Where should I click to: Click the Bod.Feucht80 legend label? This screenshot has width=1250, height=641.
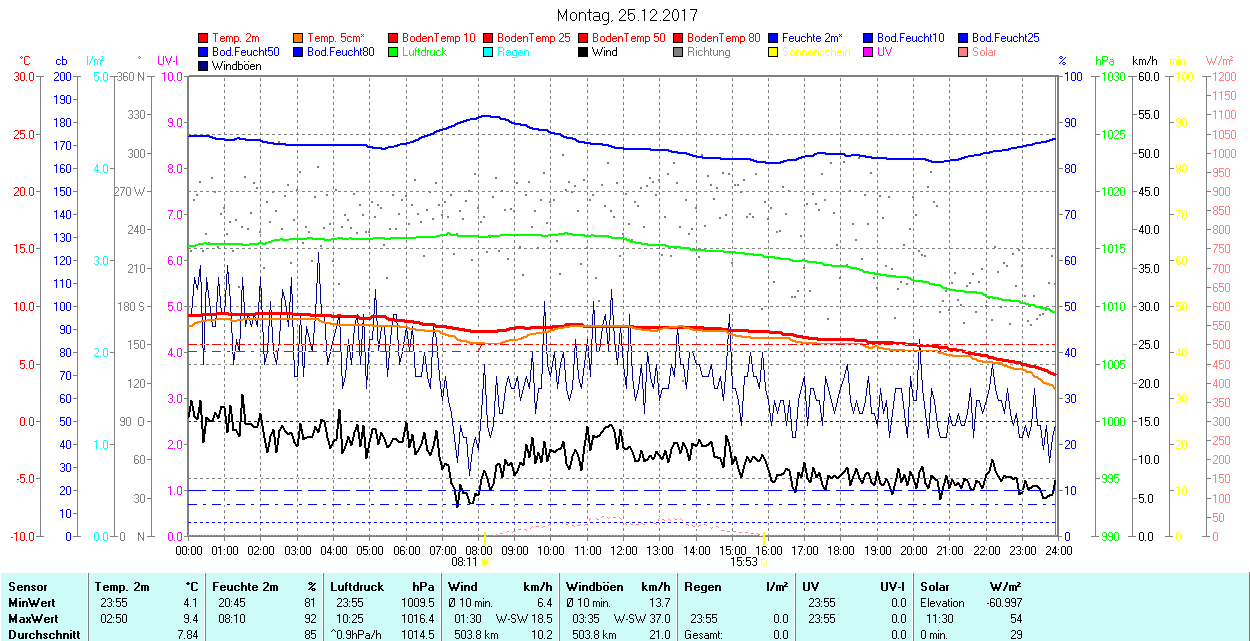(x=340, y=52)
